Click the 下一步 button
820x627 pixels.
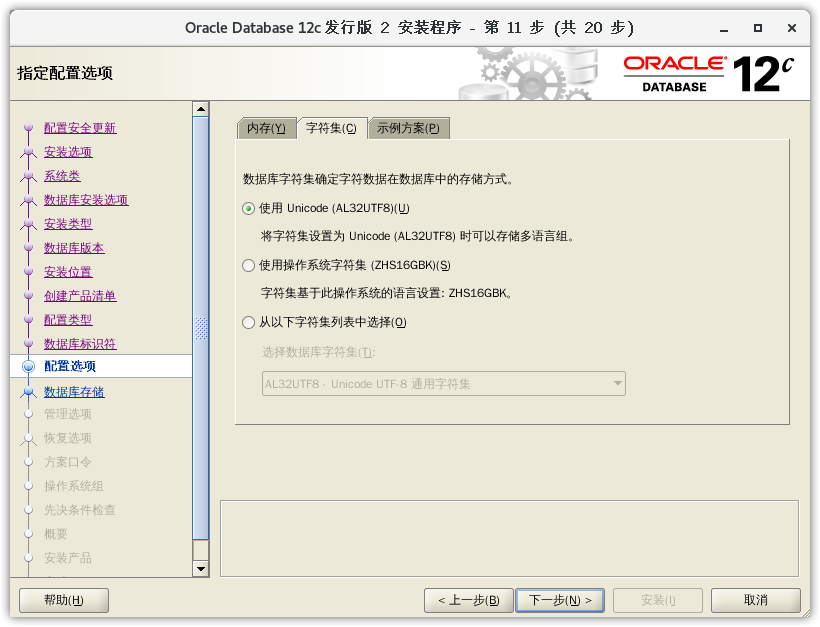pyautogui.click(x=560, y=600)
